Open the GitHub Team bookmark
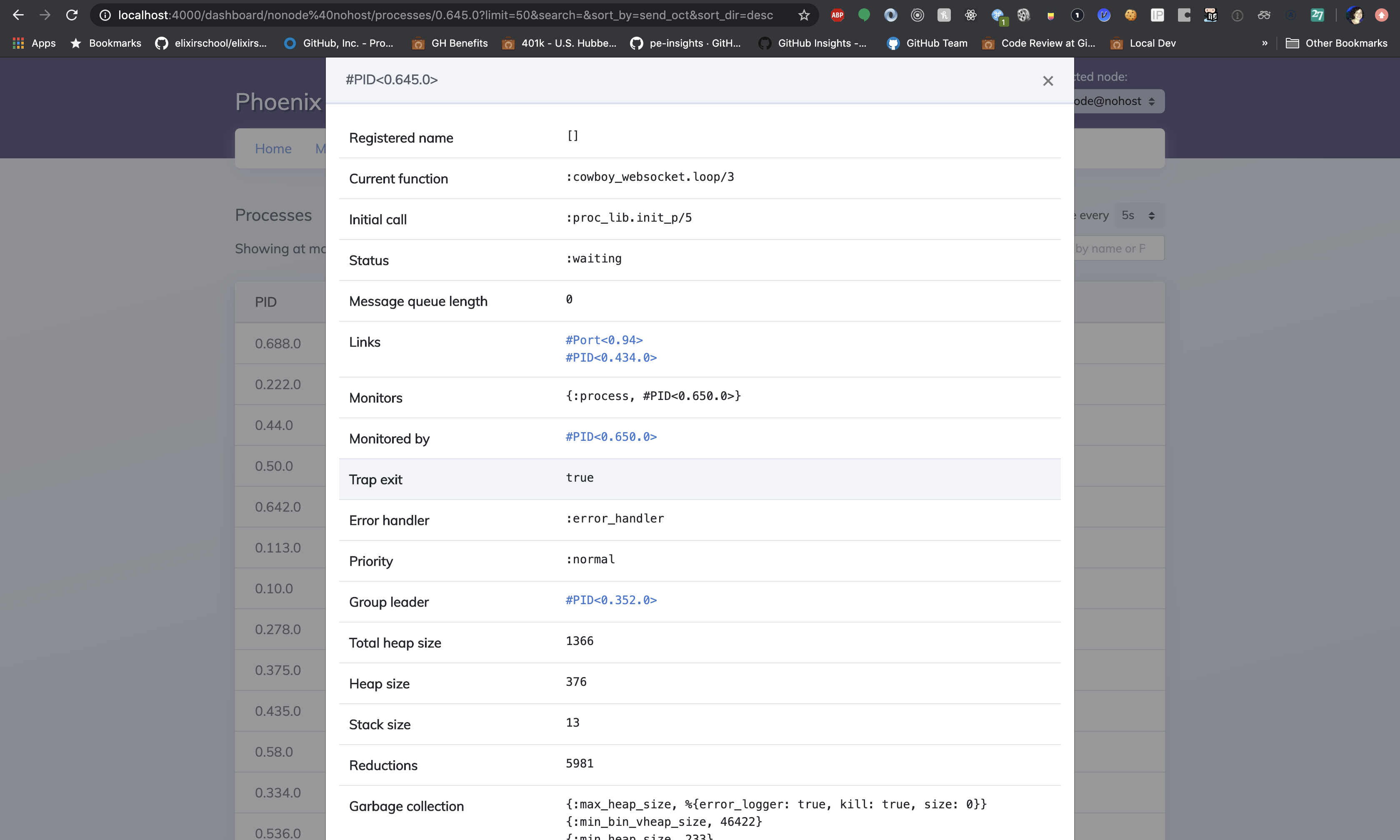The height and width of the screenshot is (840, 1400). [x=927, y=43]
